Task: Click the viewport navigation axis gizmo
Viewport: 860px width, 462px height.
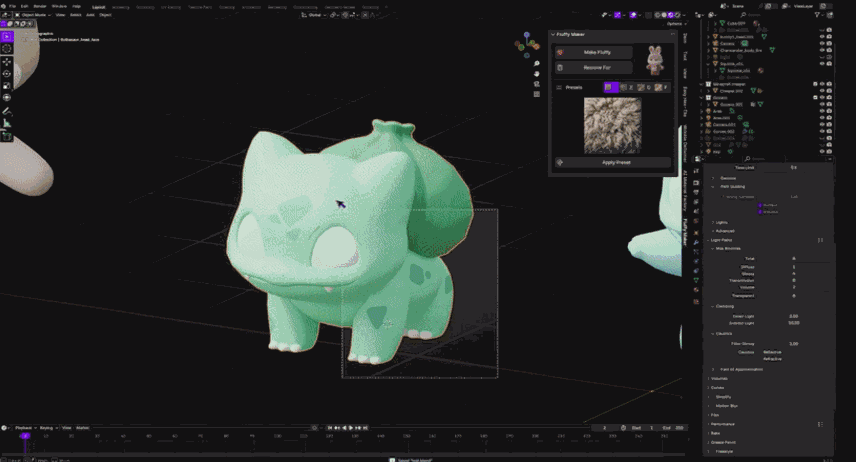Action: tap(527, 45)
